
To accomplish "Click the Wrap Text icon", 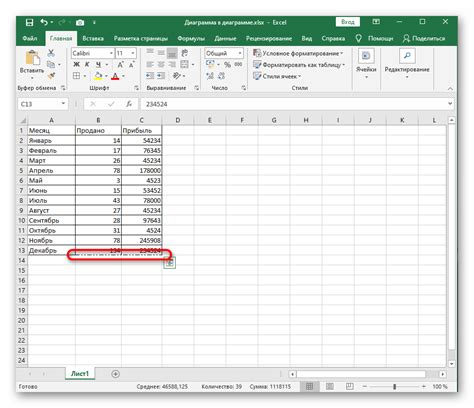I will click(184, 53).
